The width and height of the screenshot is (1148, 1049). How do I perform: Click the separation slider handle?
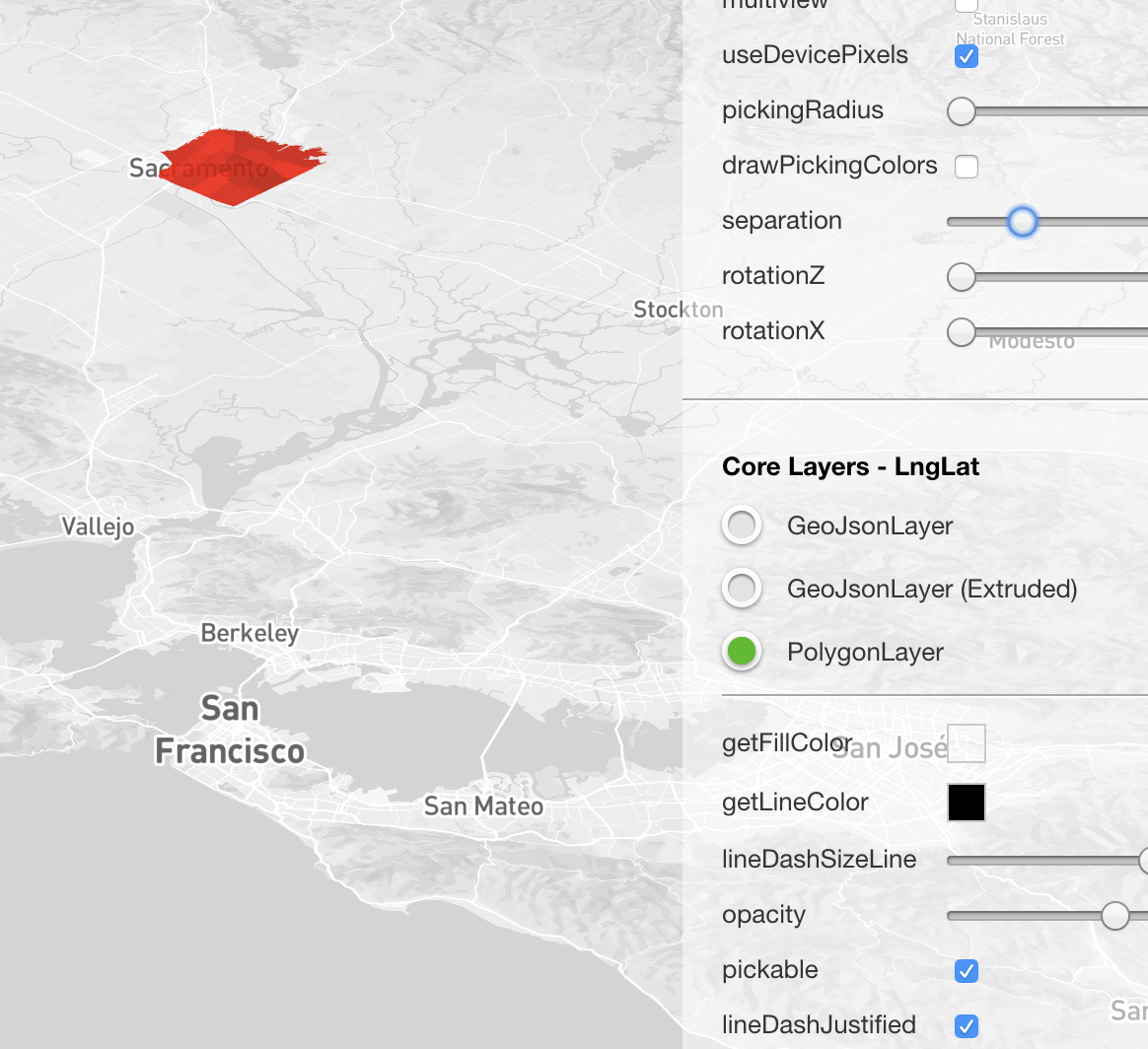click(1023, 222)
